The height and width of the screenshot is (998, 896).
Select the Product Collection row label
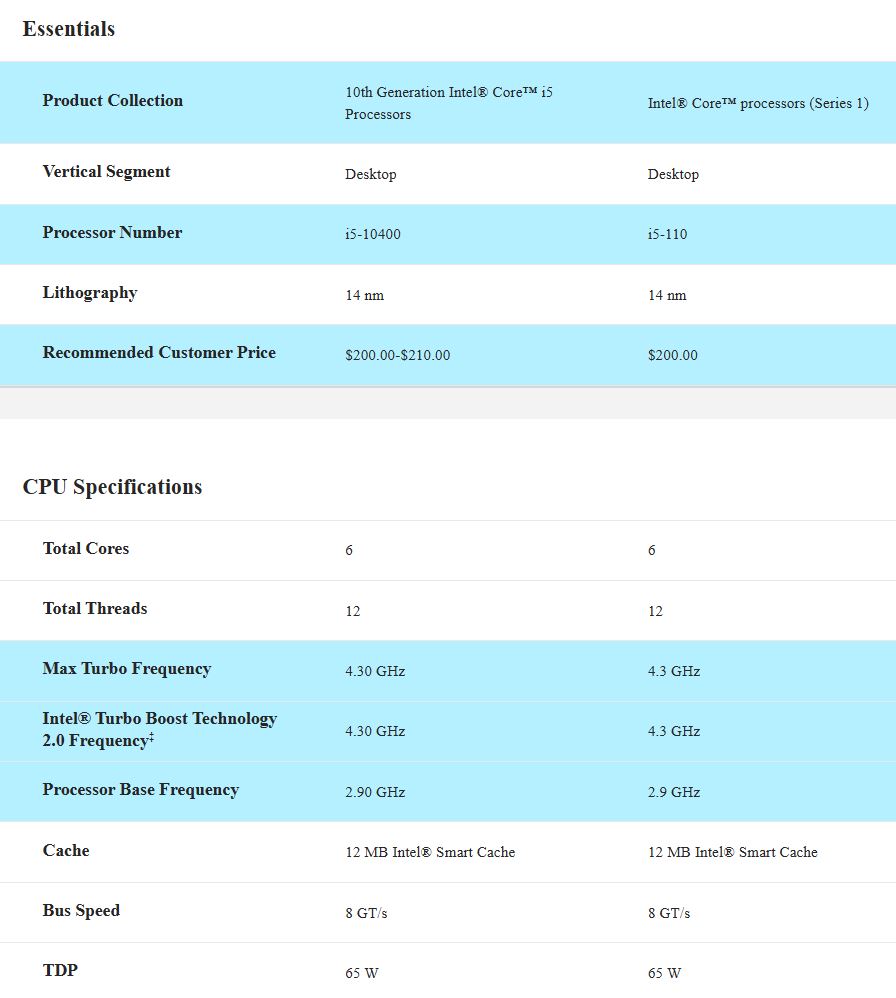point(113,101)
